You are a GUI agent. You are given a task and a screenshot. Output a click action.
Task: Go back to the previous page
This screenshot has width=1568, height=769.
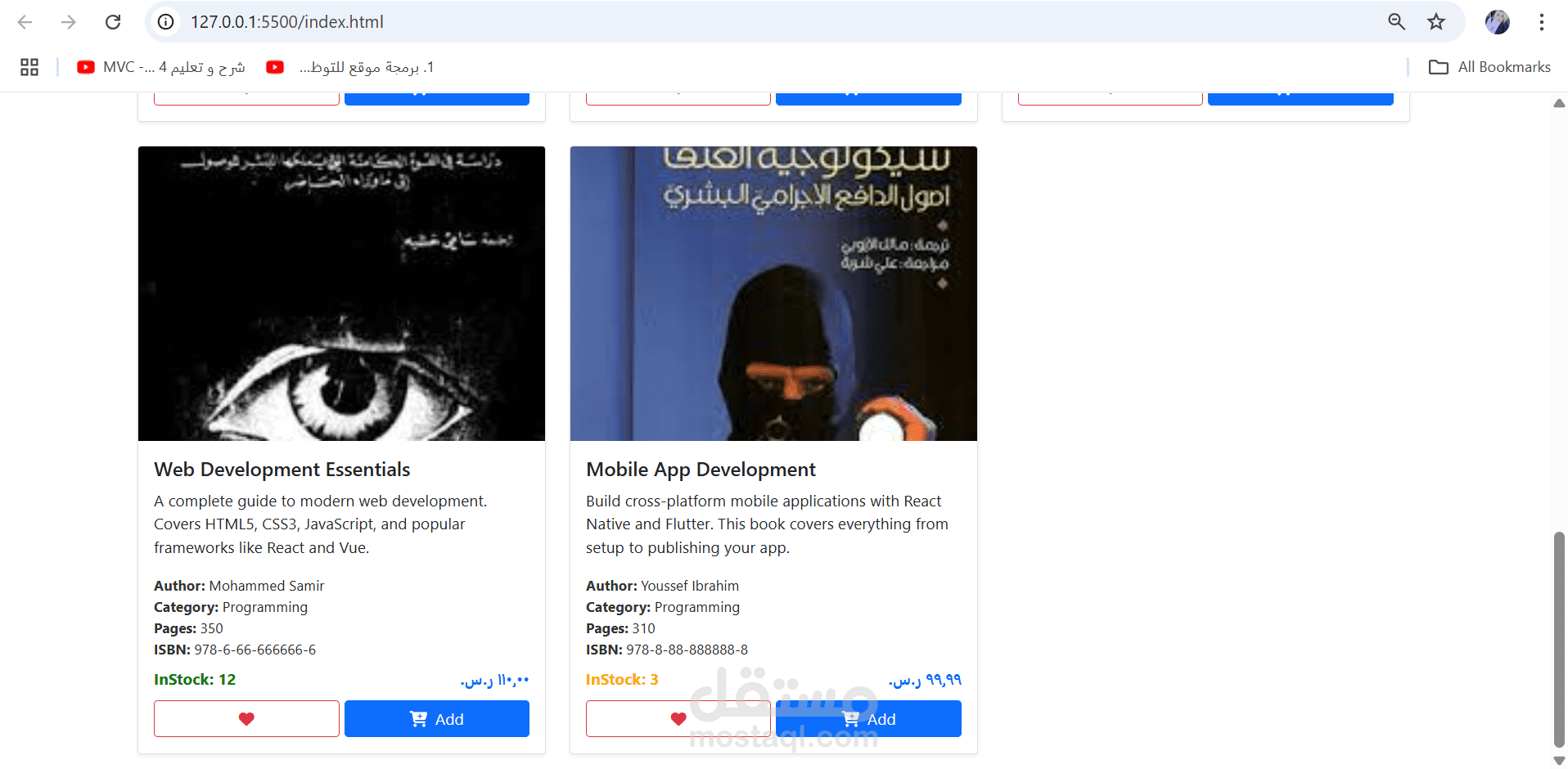coord(25,22)
